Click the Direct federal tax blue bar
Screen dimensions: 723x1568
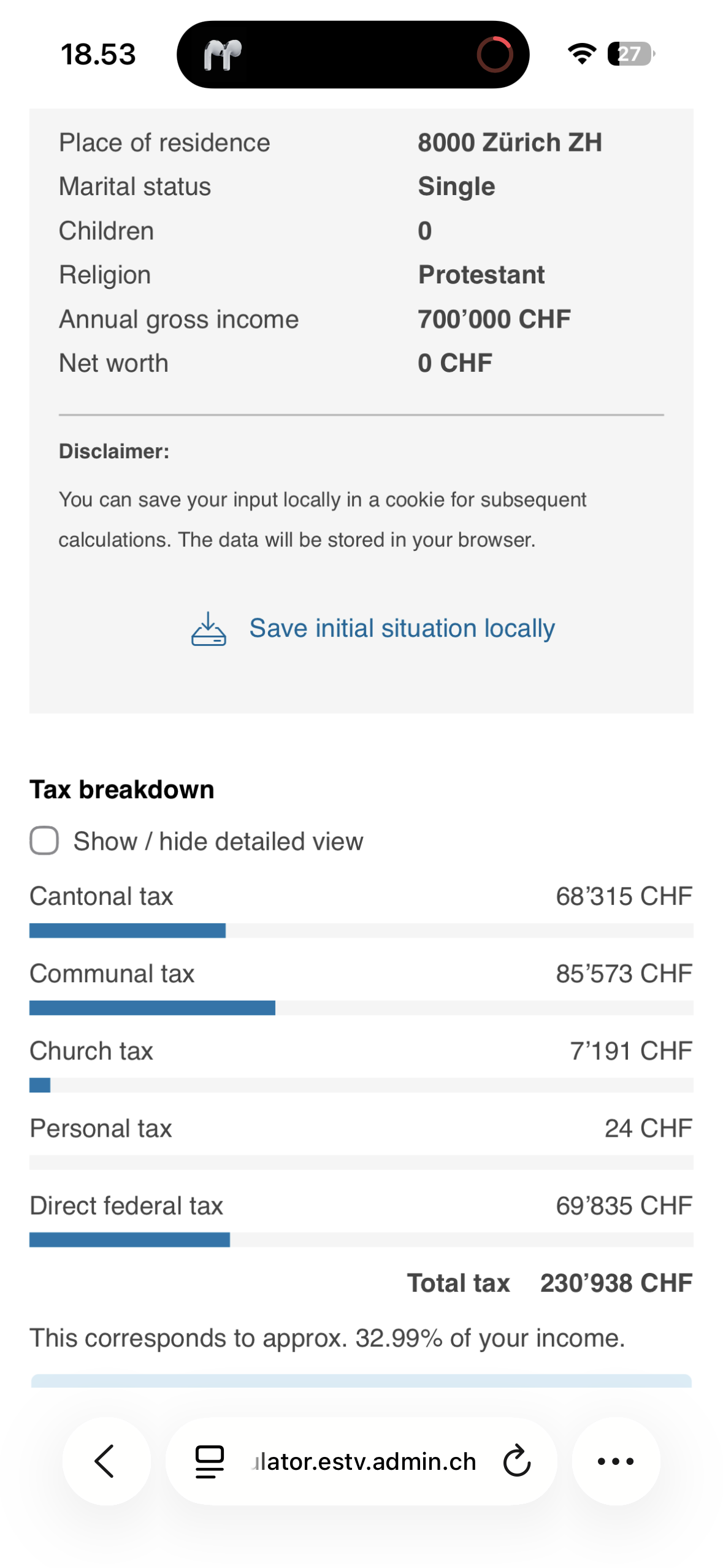[129, 1240]
